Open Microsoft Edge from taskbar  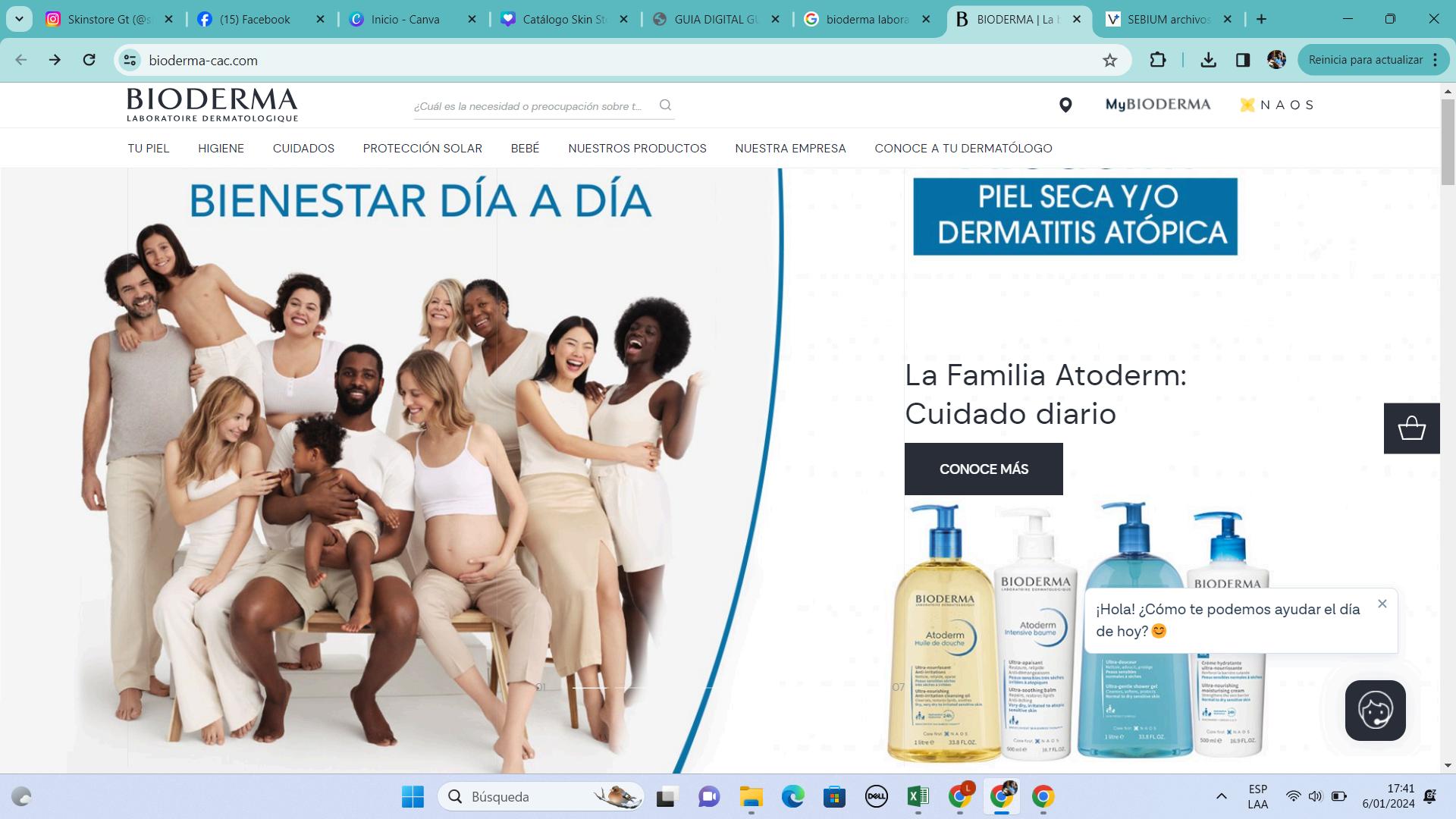click(793, 796)
